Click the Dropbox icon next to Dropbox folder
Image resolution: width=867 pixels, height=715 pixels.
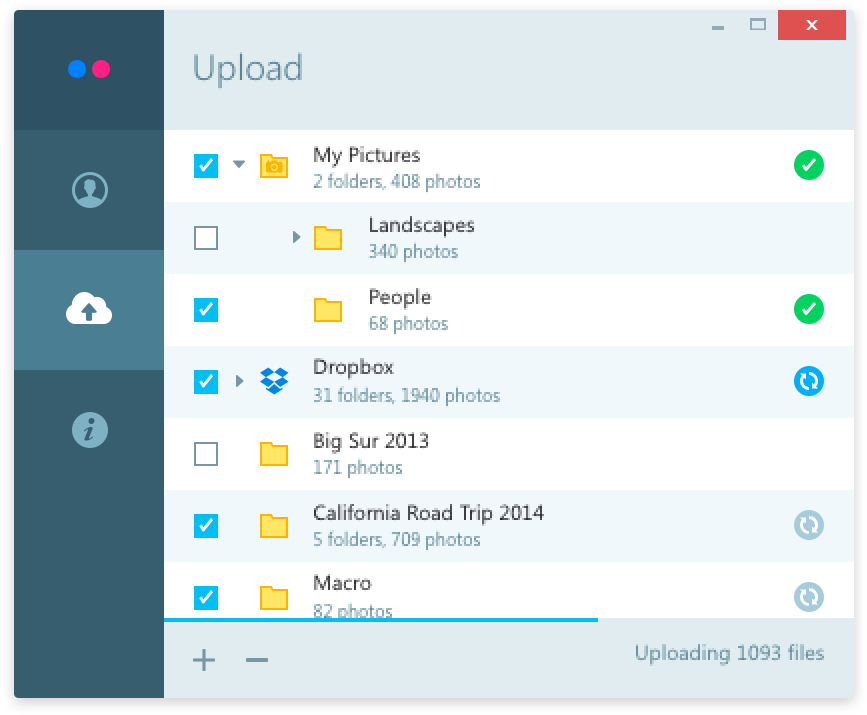point(273,381)
